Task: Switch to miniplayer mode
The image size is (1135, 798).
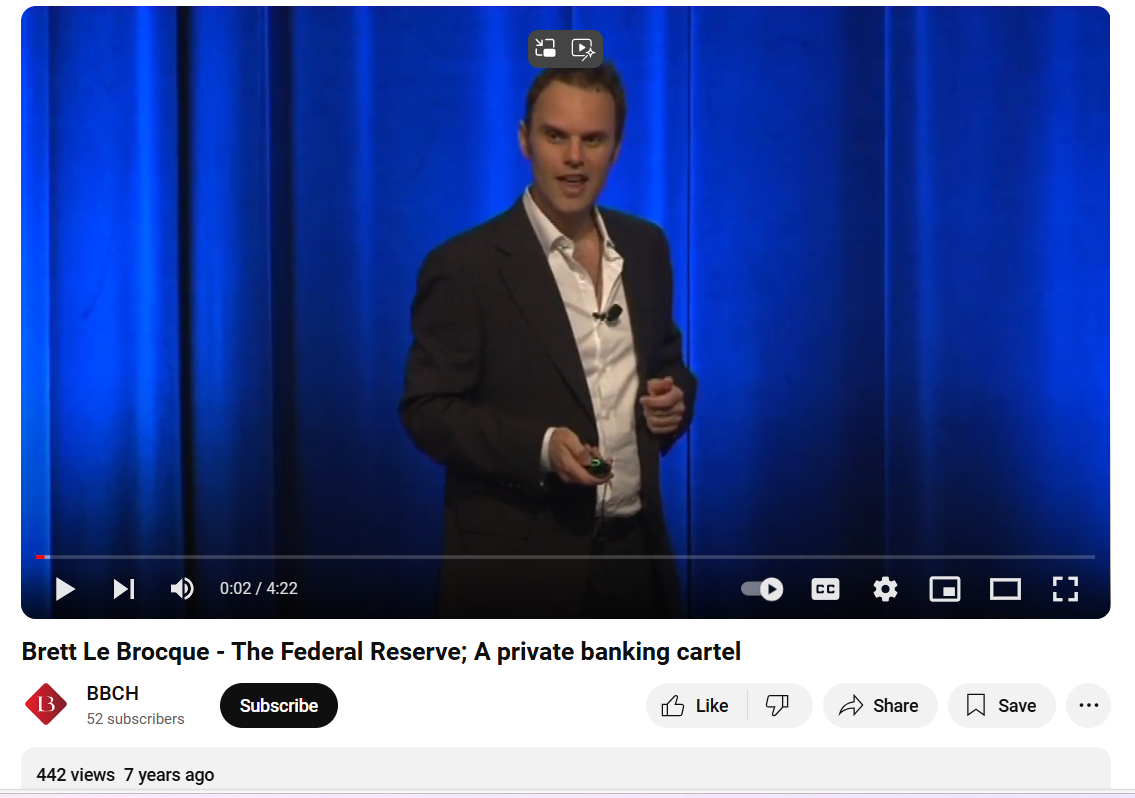Action: (945, 589)
